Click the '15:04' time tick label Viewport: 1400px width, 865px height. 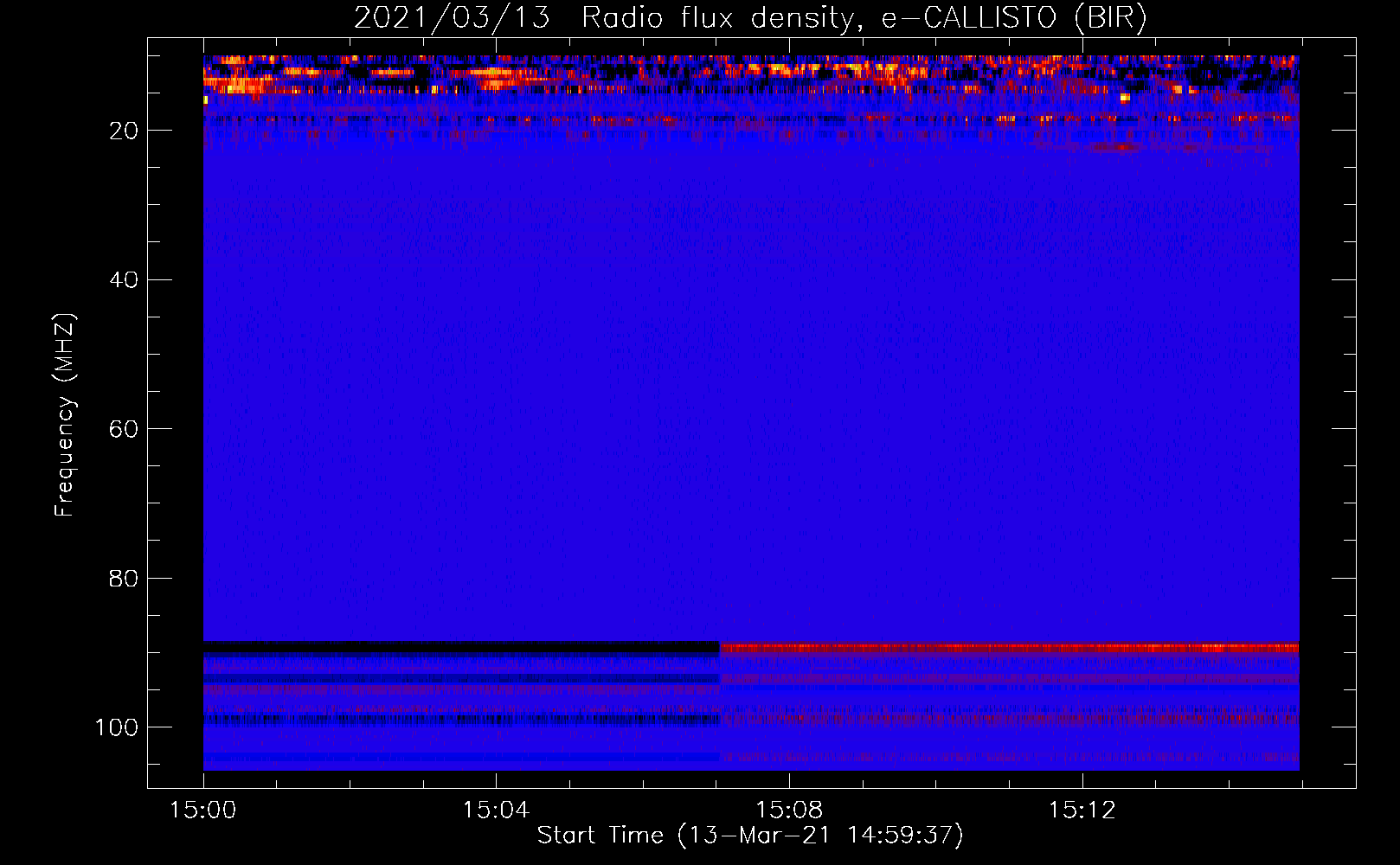point(496,811)
